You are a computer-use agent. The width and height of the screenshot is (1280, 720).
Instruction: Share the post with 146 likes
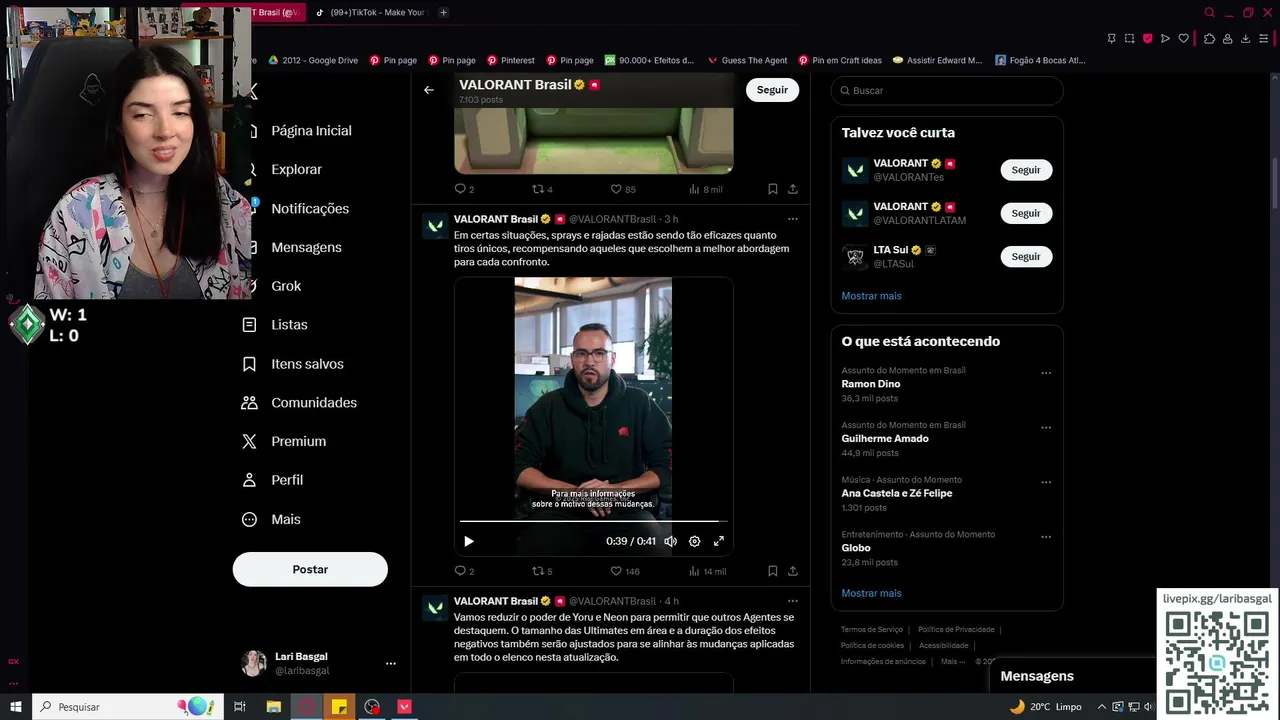point(793,571)
